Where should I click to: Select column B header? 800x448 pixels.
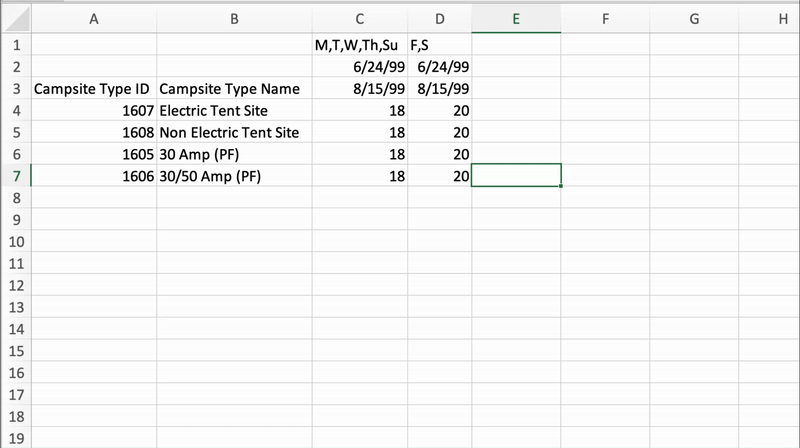(234, 17)
